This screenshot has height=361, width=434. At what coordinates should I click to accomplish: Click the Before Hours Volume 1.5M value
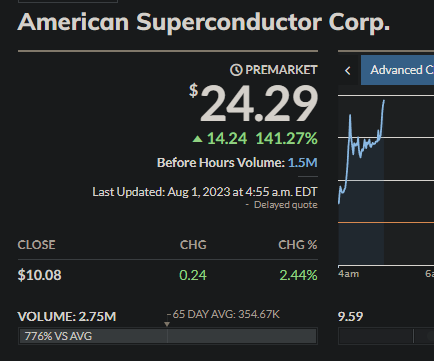pos(303,163)
